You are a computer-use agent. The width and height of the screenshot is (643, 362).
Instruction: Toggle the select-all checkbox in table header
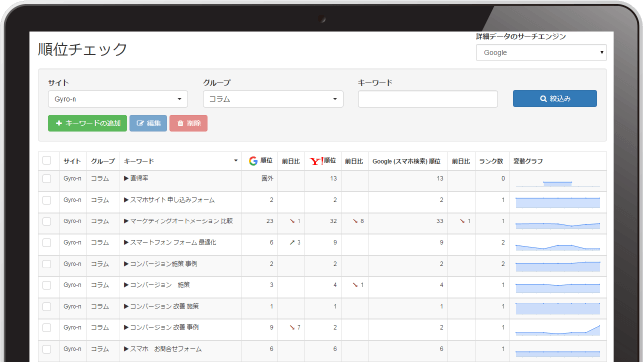(47, 161)
